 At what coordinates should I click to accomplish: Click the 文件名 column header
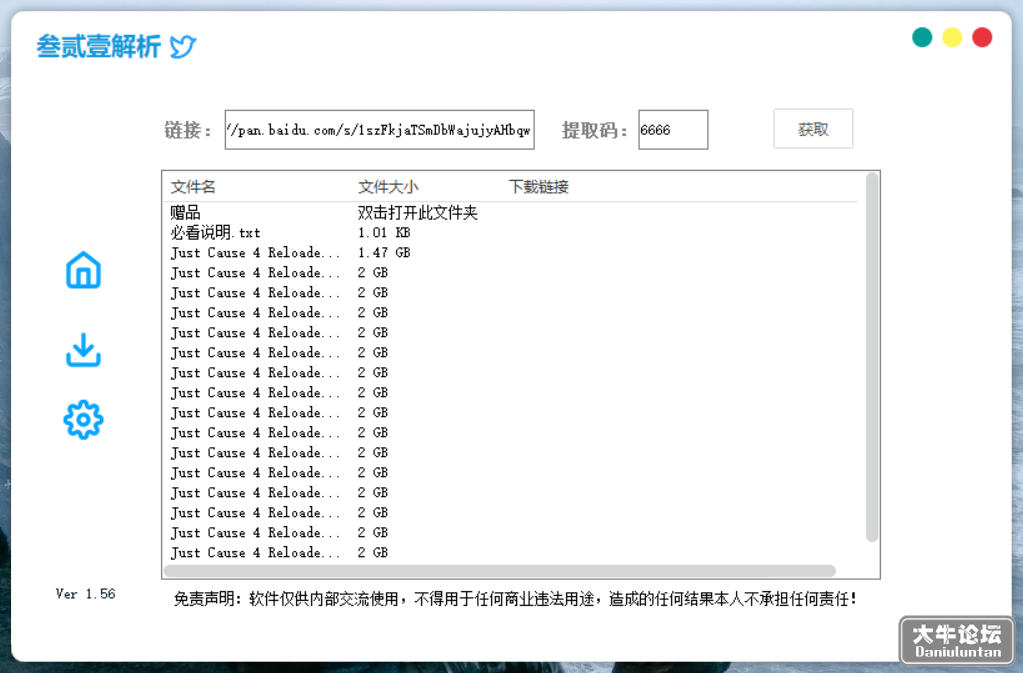pos(193,187)
